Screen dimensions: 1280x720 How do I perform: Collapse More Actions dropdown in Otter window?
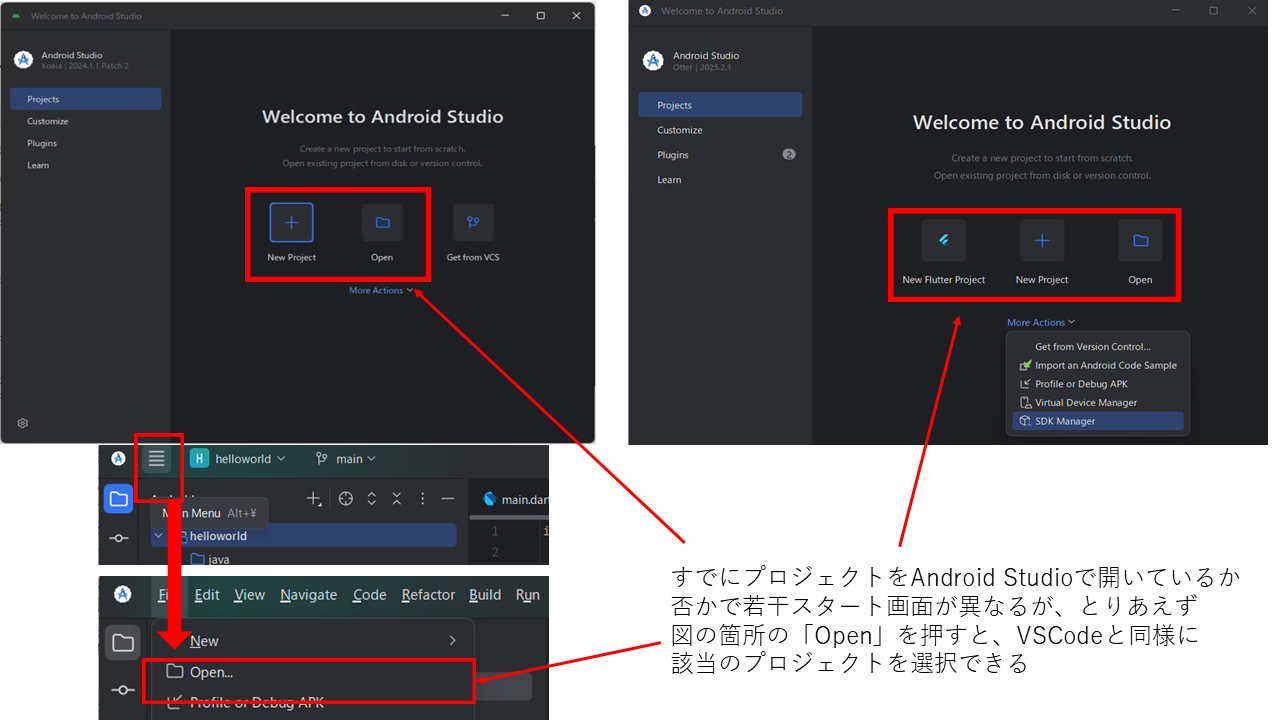[1041, 322]
